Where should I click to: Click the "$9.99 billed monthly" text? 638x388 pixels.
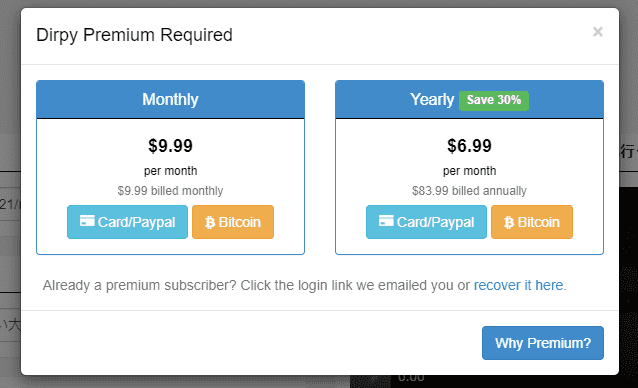pyautogui.click(x=170, y=191)
